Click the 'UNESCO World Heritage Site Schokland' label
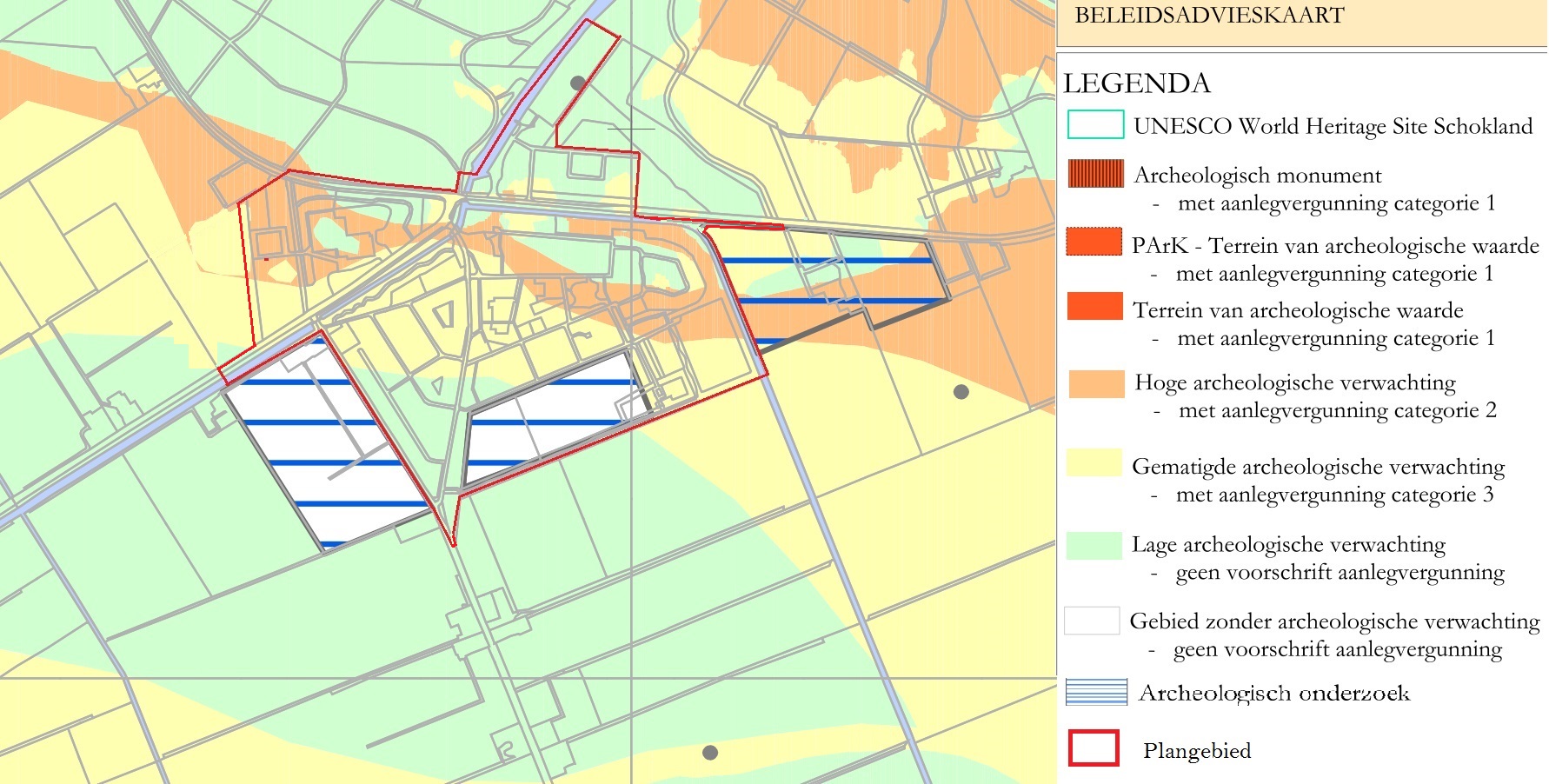 pos(1333,127)
